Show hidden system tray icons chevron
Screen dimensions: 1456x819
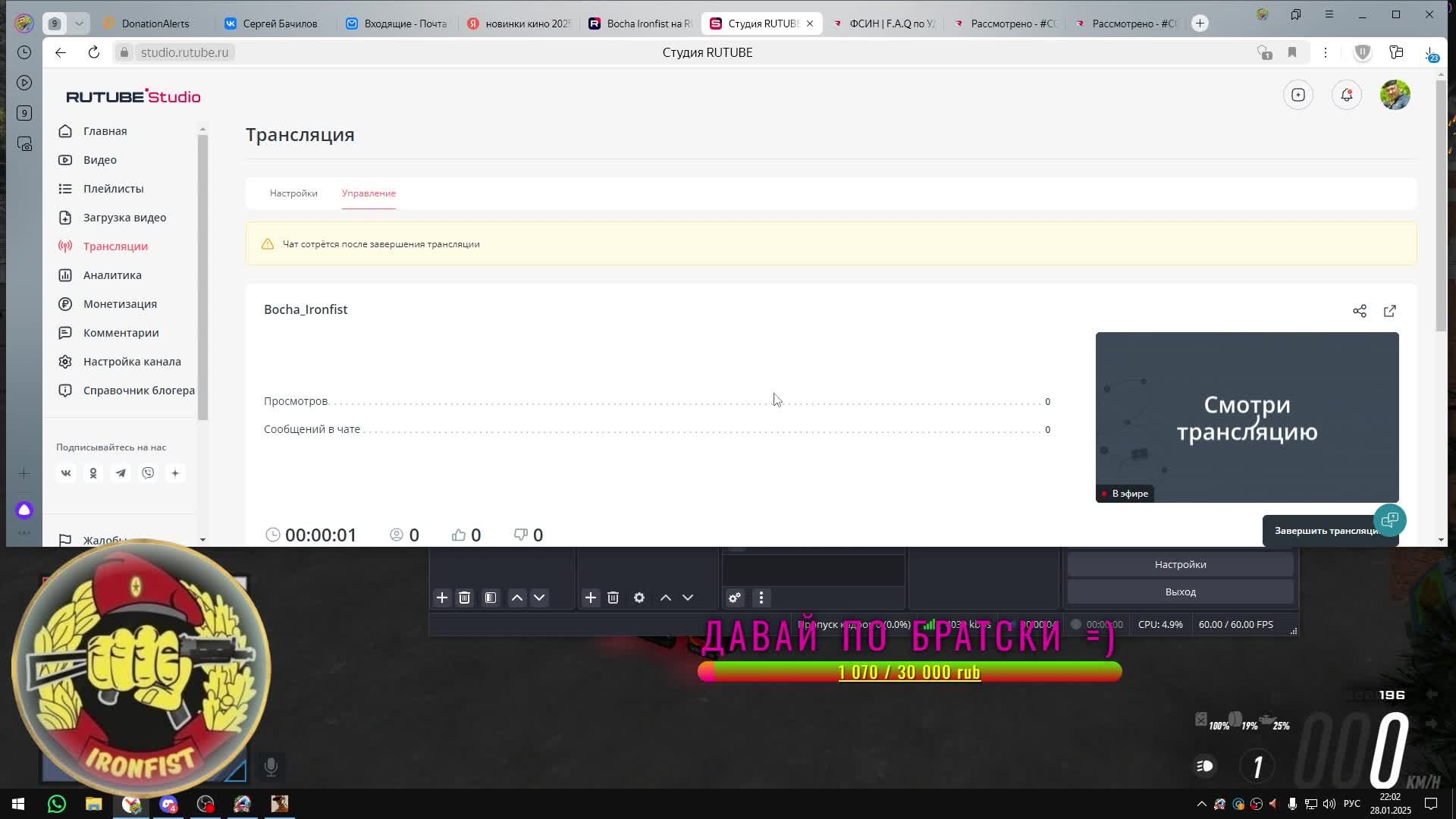[1200, 804]
